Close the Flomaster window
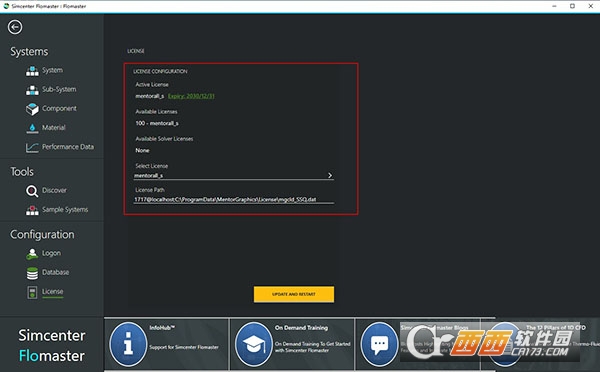The width and height of the screenshot is (600, 372). pyautogui.click(x=591, y=6)
